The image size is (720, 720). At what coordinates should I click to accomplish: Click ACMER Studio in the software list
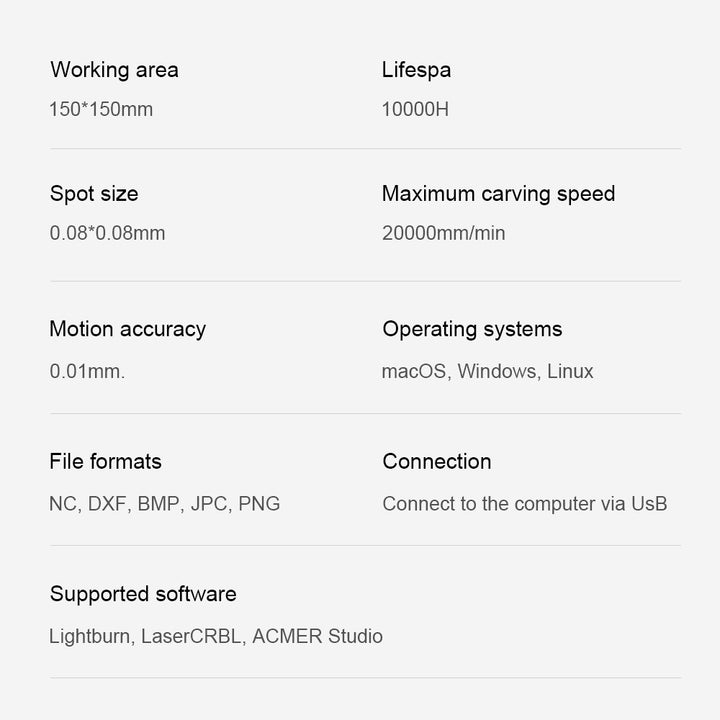317,636
